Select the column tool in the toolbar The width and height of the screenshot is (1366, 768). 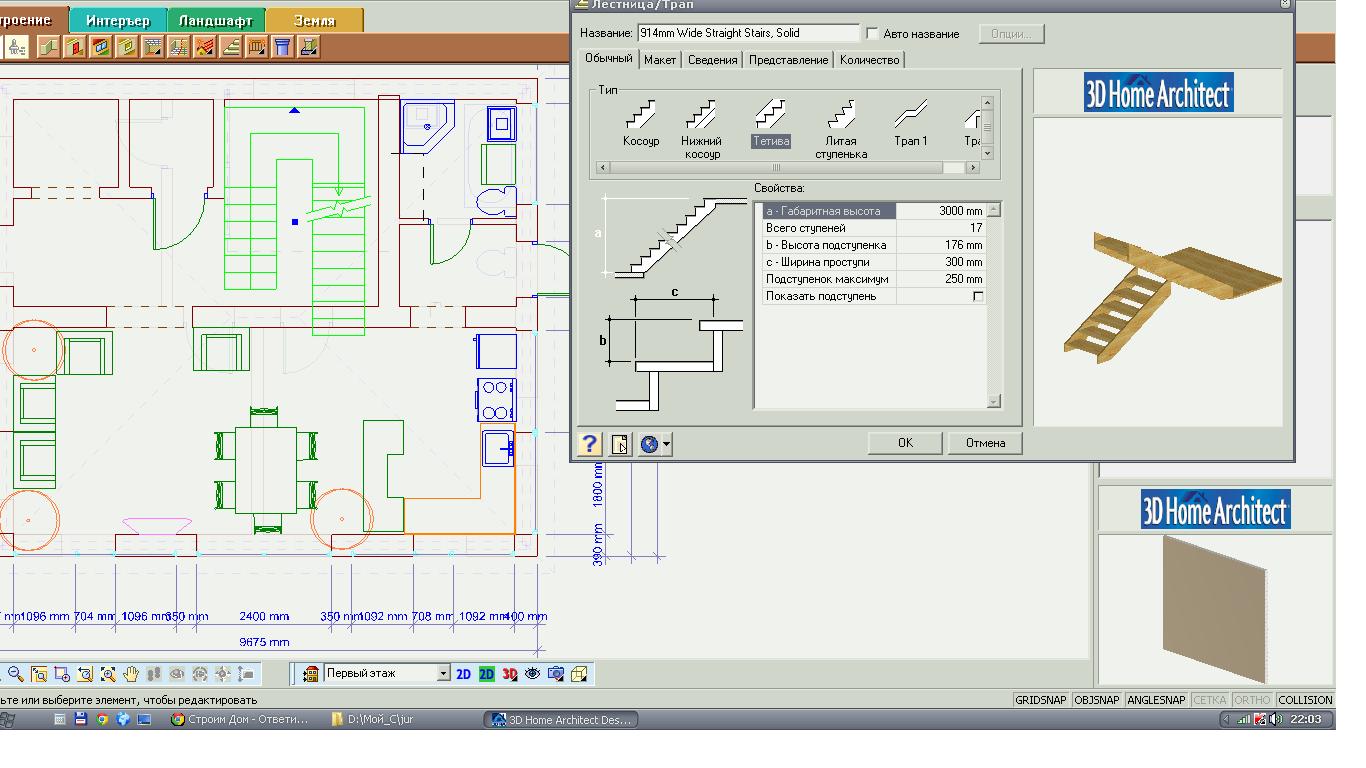point(282,46)
